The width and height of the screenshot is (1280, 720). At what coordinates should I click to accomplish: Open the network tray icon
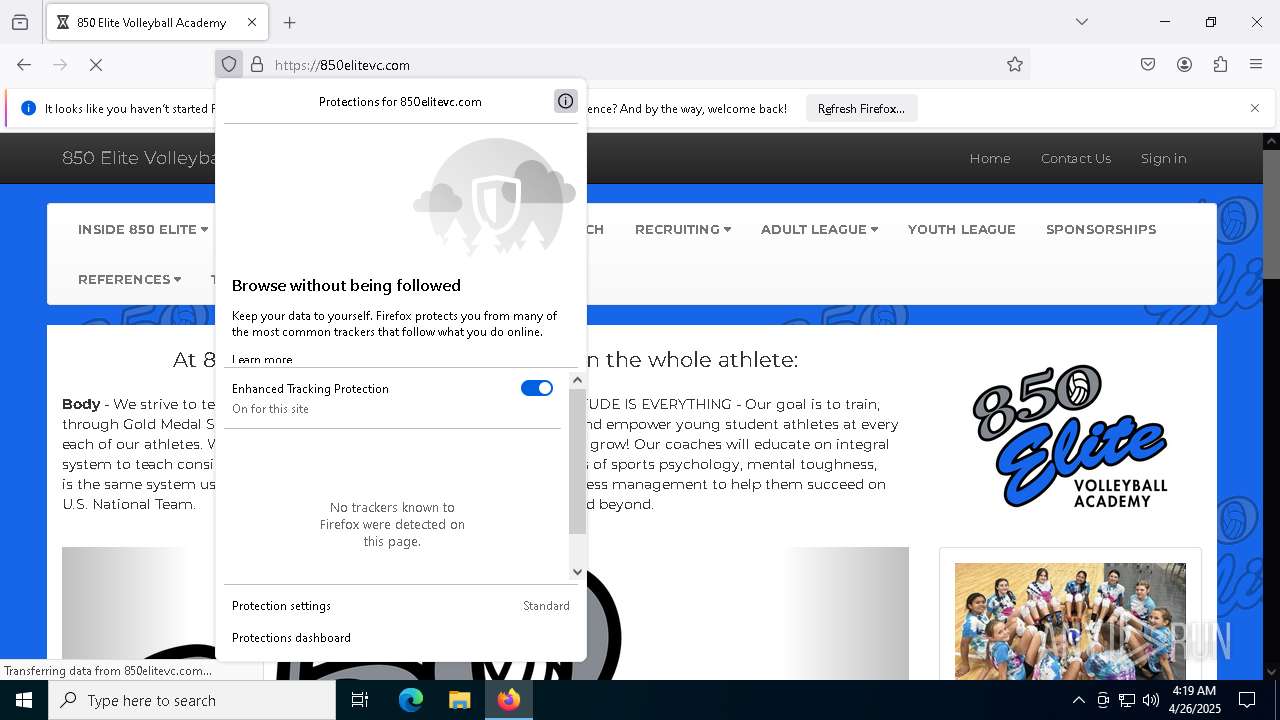[1127, 700]
